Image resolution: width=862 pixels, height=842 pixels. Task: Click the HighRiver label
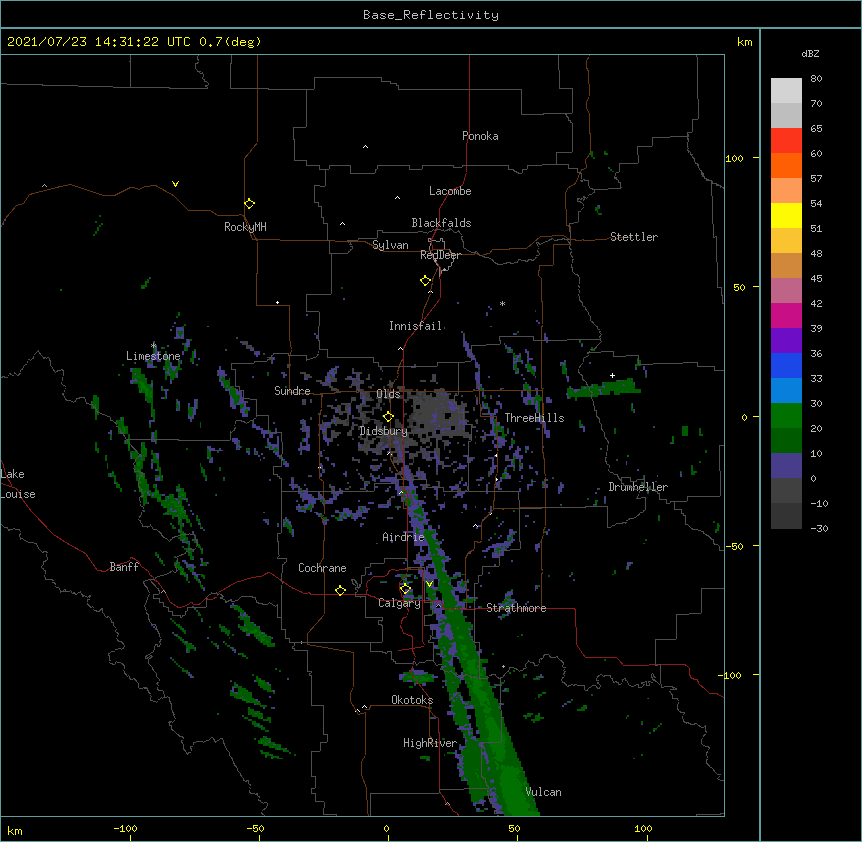pos(430,743)
